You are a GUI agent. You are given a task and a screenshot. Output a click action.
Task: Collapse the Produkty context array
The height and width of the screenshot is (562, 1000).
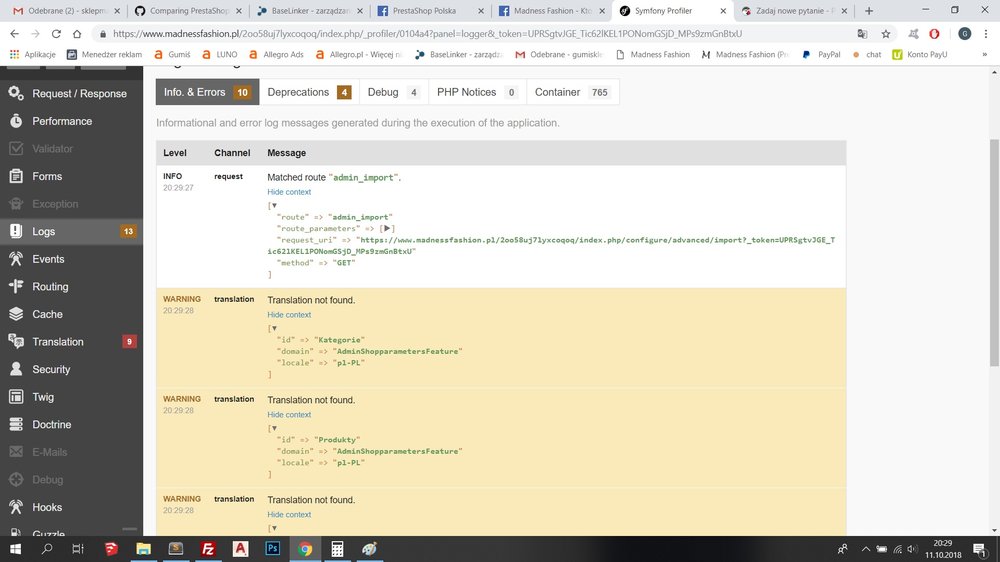(x=274, y=428)
